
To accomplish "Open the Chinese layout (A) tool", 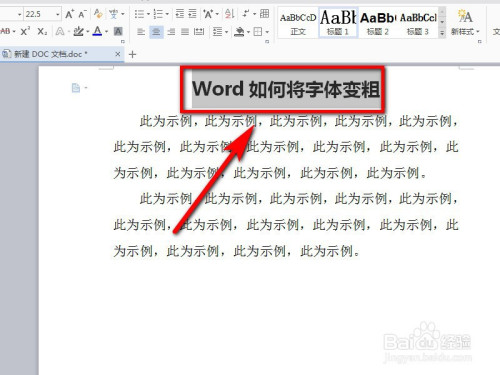I will [208, 14].
